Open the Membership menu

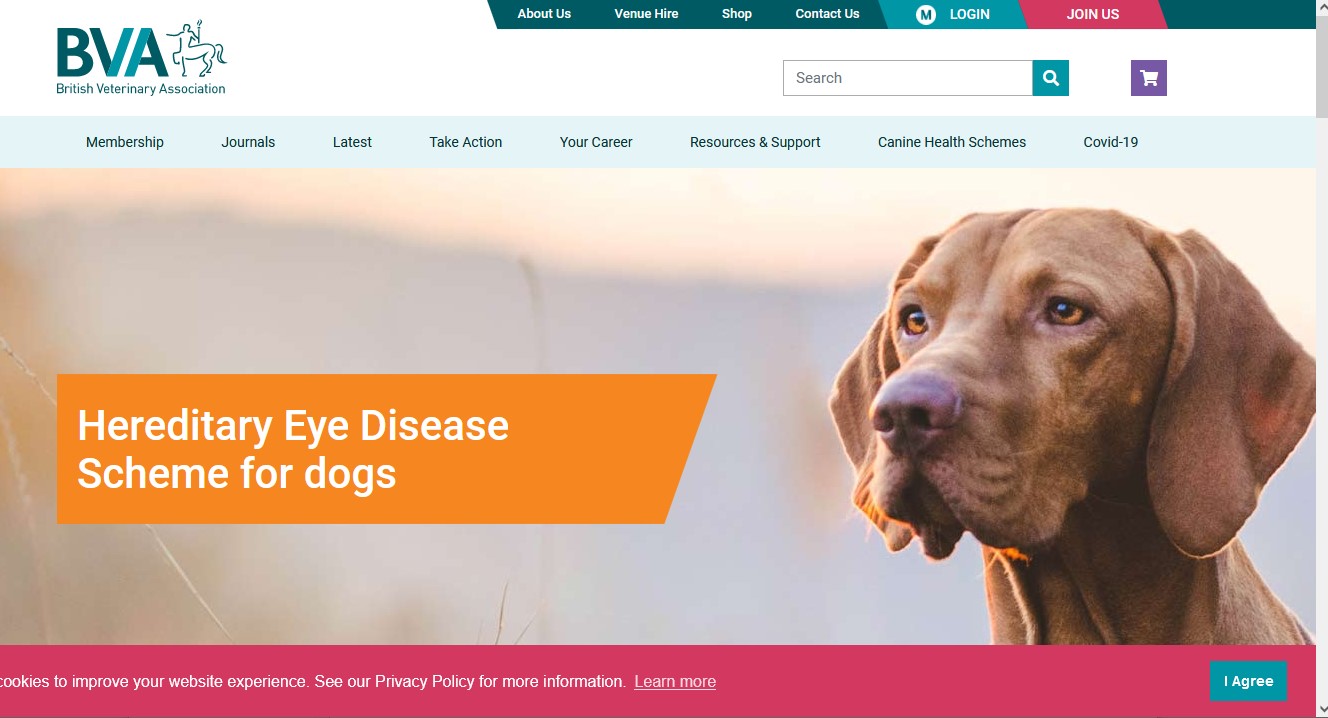(125, 142)
